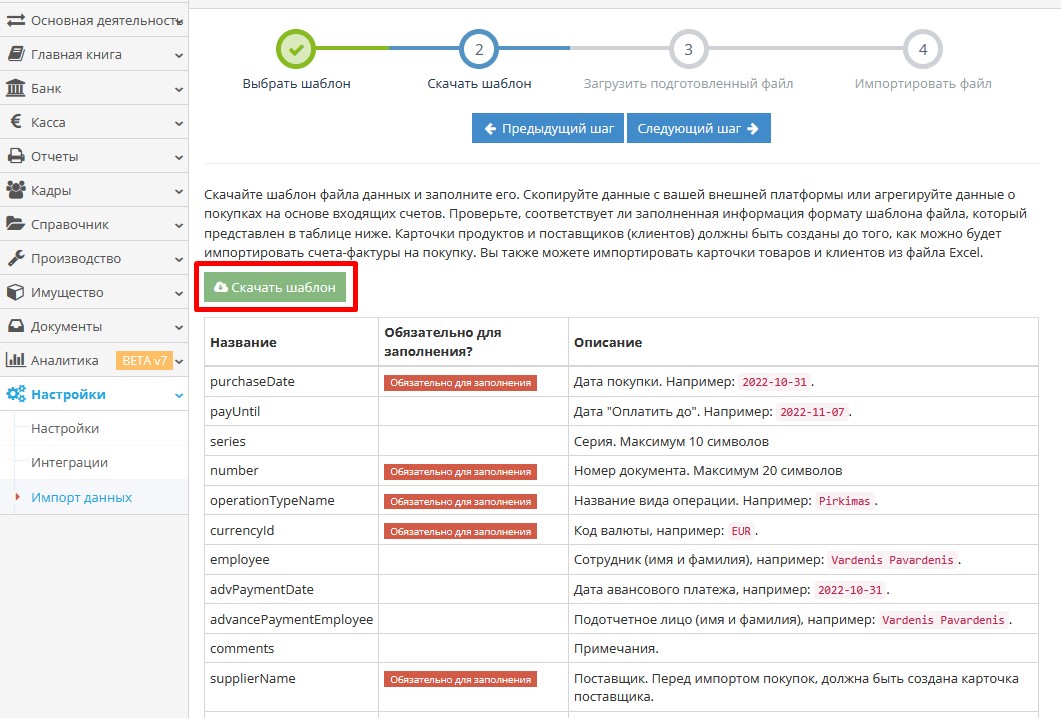
Task: Click the book icon beside Главная книга
Action: (16, 55)
